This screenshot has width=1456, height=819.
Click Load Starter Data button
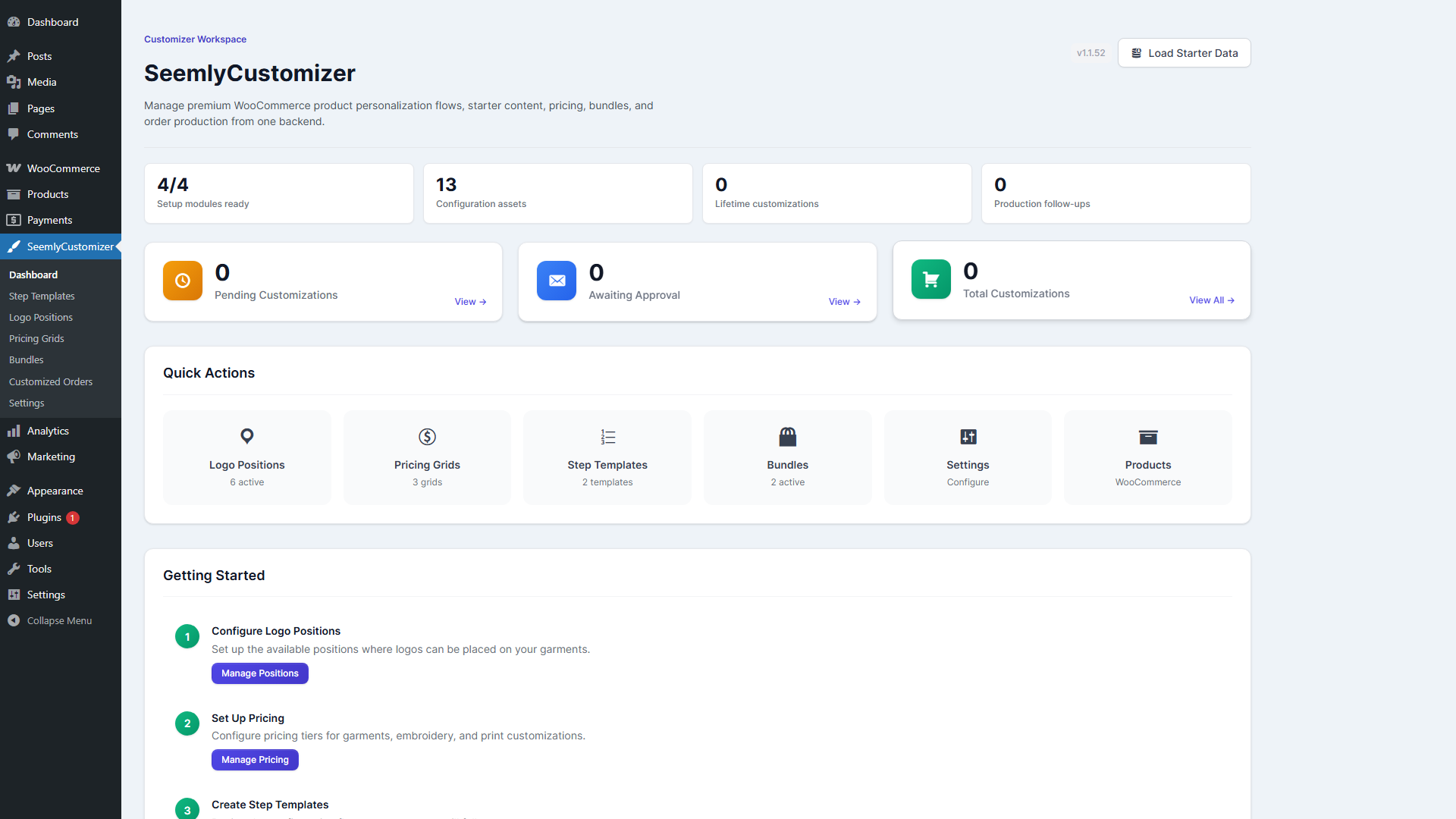point(1184,53)
